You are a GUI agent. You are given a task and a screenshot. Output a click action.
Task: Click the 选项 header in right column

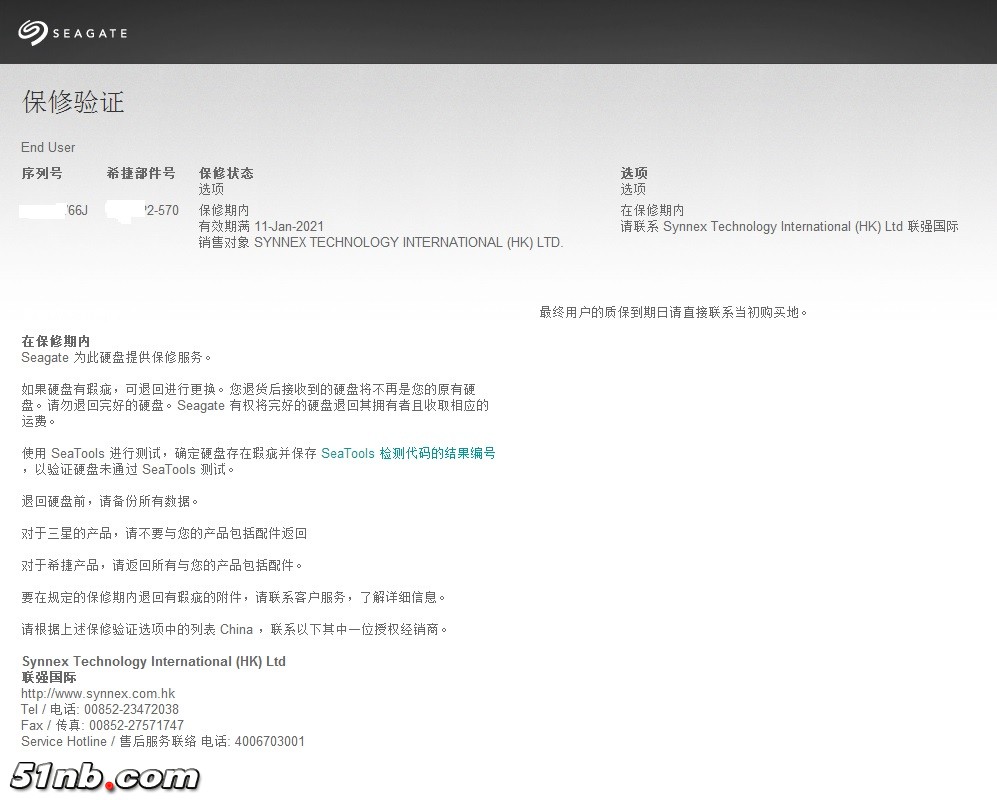click(x=634, y=173)
